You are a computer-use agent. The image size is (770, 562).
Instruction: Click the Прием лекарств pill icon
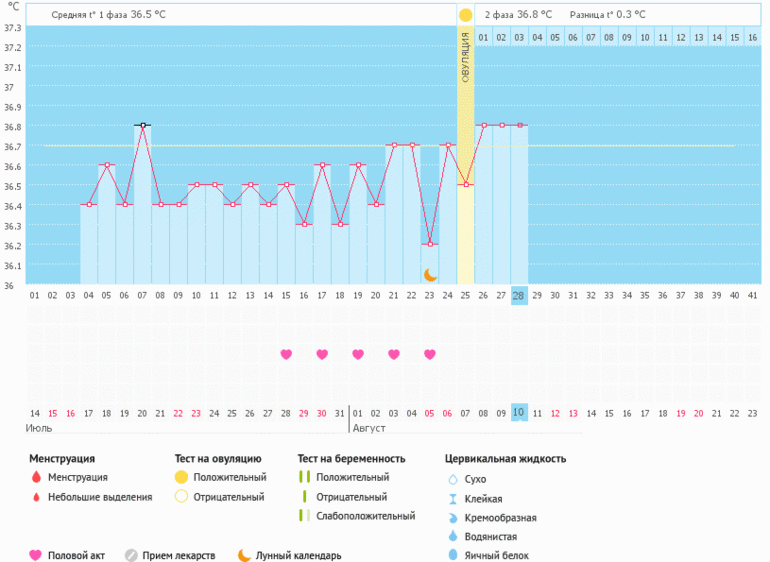[x=131, y=556]
